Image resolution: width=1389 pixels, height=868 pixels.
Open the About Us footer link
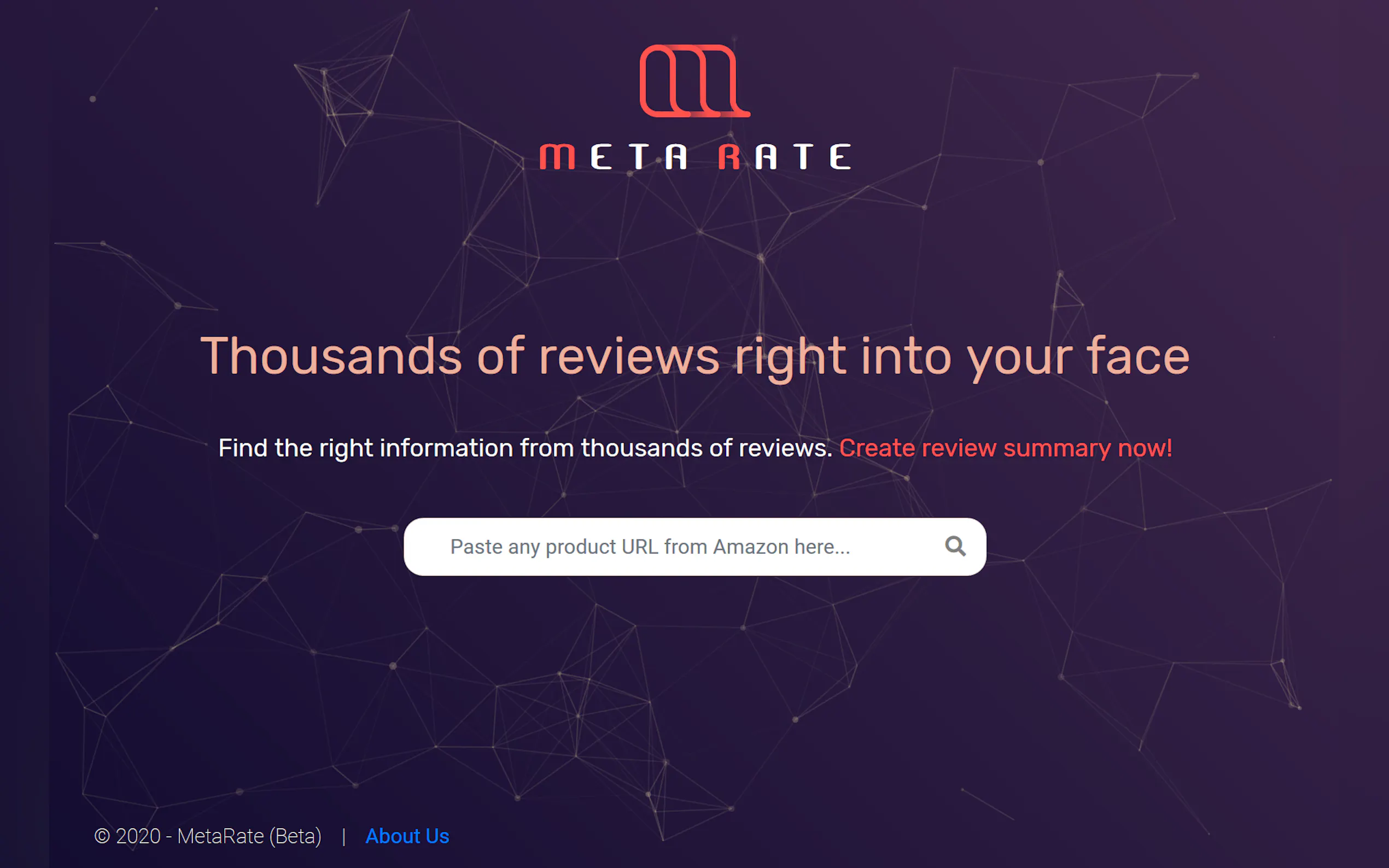(407, 836)
